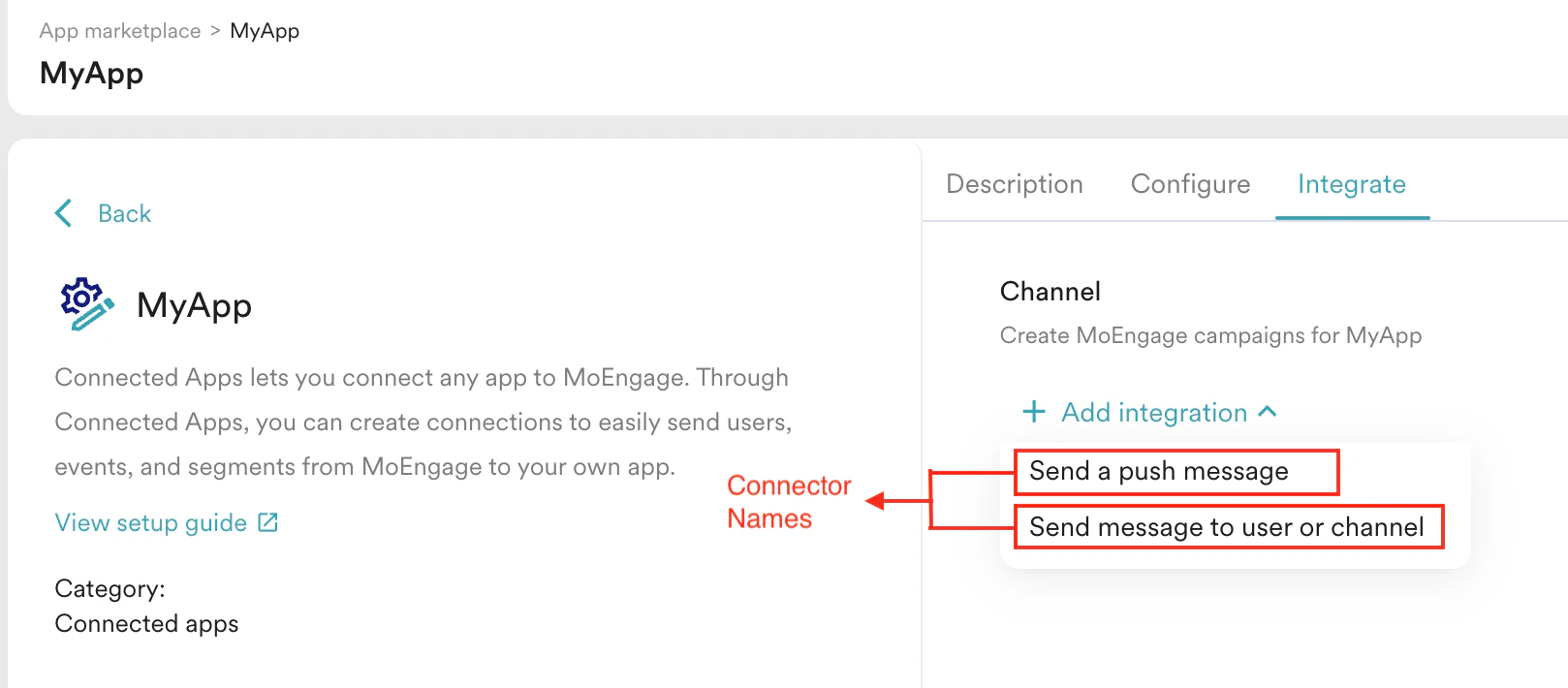Image resolution: width=1568 pixels, height=688 pixels.
Task: Click the Channel section heading
Action: point(1051,292)
